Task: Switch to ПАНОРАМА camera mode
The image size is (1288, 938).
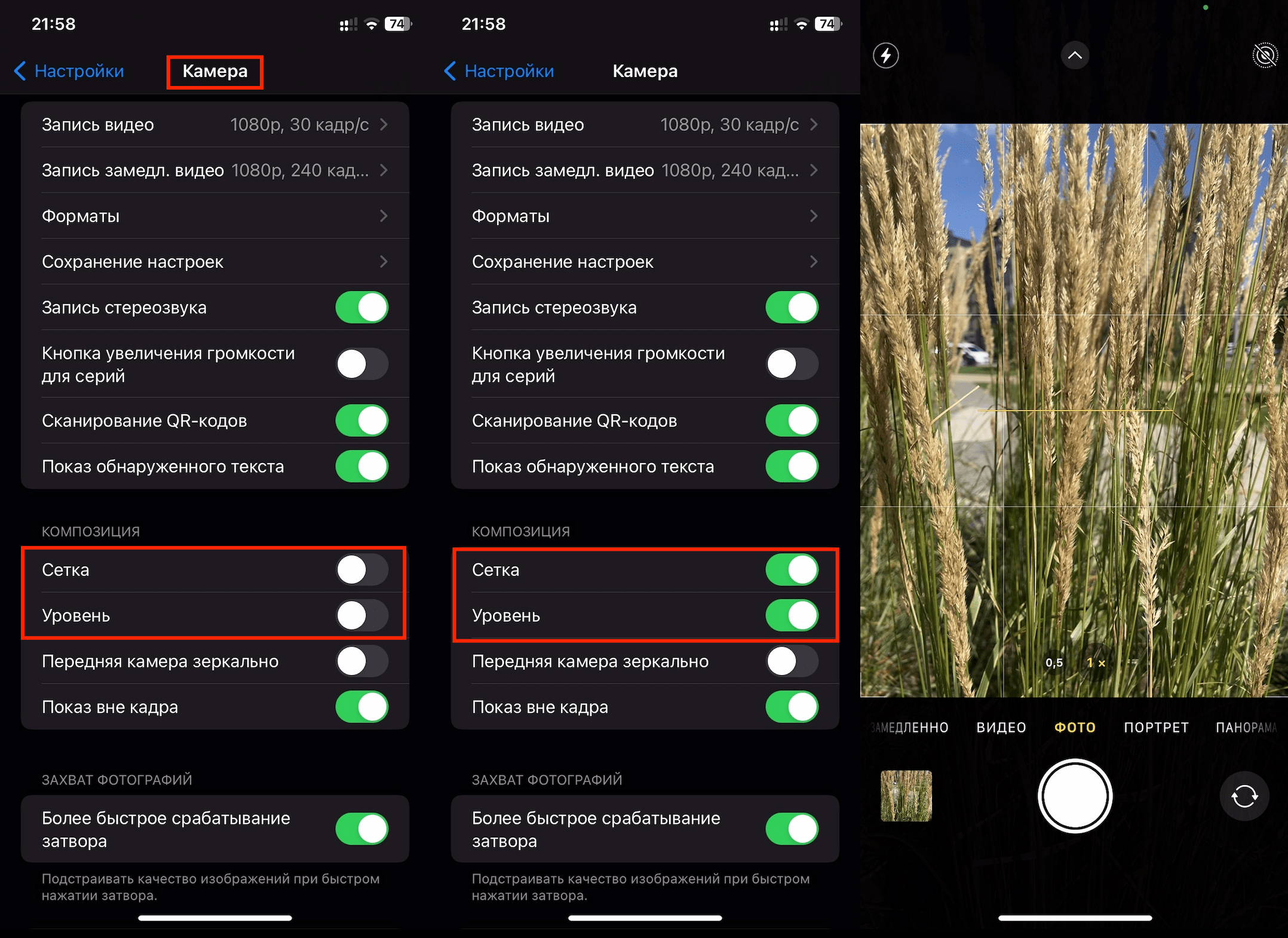Action: point(1247,727)
